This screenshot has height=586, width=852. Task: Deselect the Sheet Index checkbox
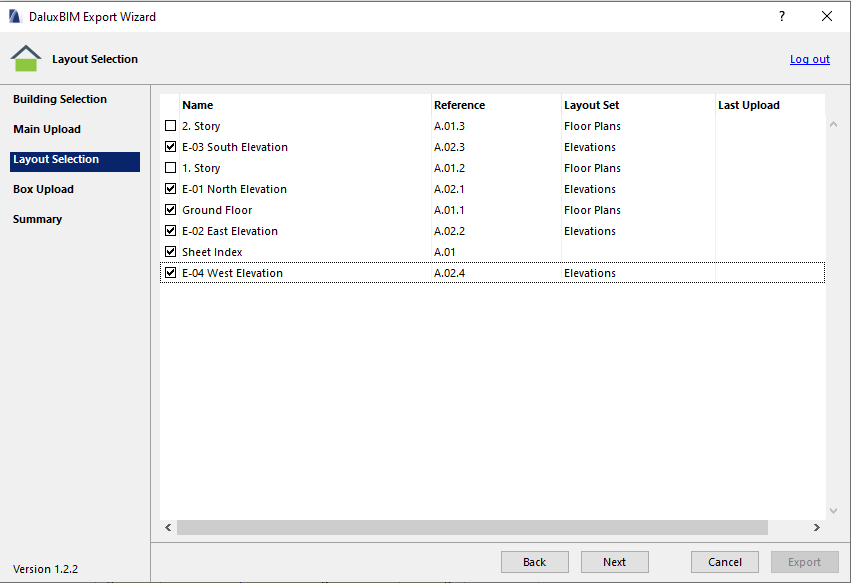170,252
